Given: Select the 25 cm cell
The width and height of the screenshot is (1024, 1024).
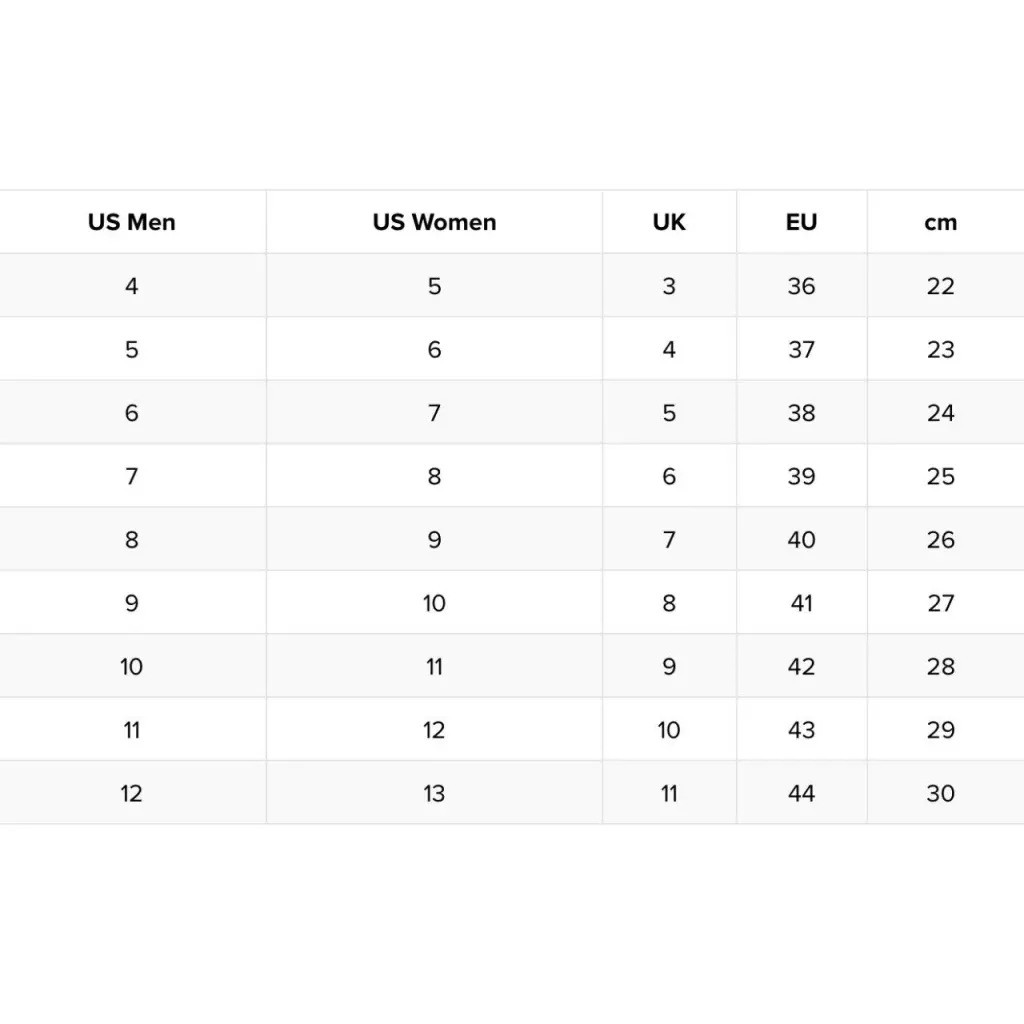Looking at the screenshot, I should click(x=940, y=476).
